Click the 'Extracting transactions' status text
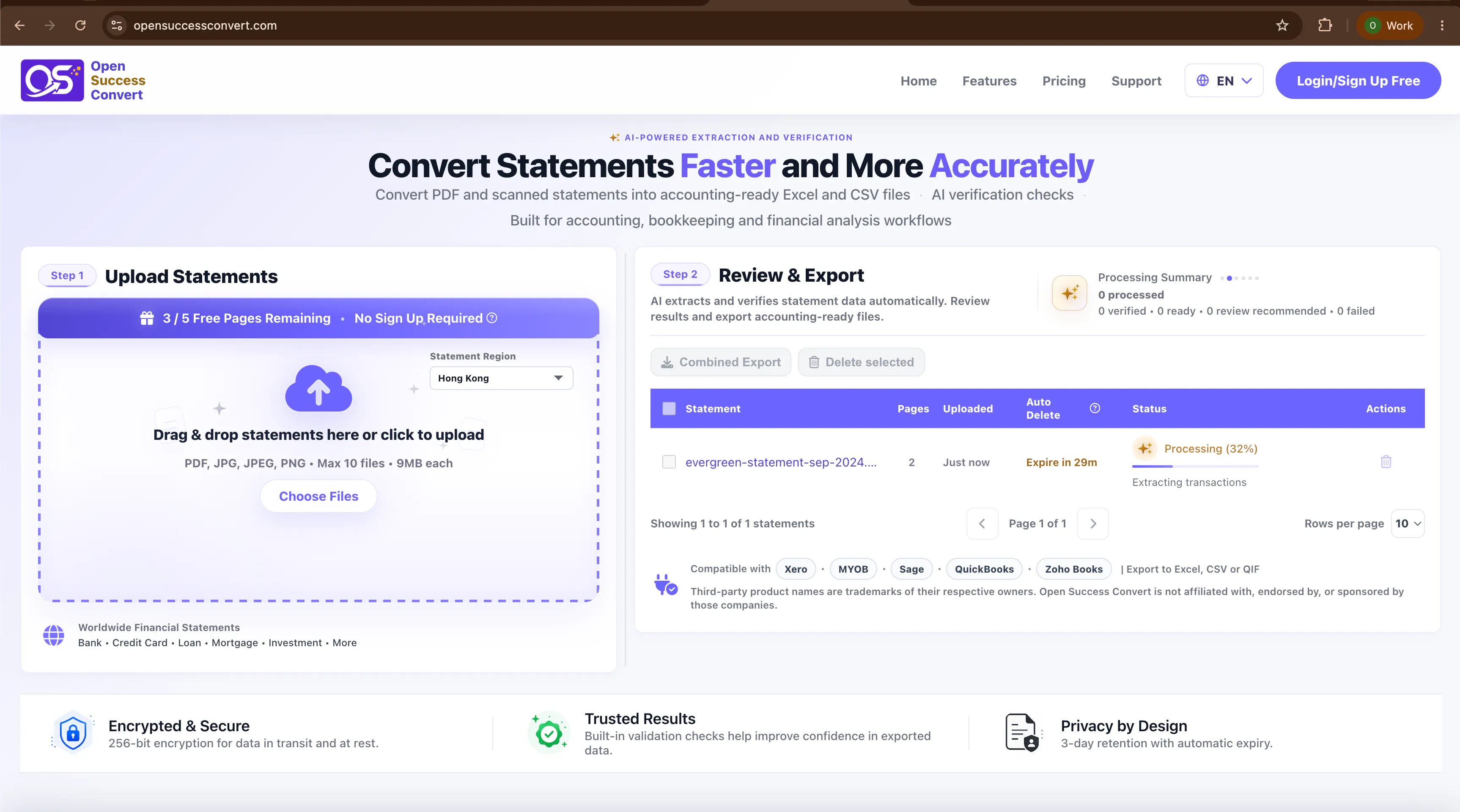 (1188, 482)
